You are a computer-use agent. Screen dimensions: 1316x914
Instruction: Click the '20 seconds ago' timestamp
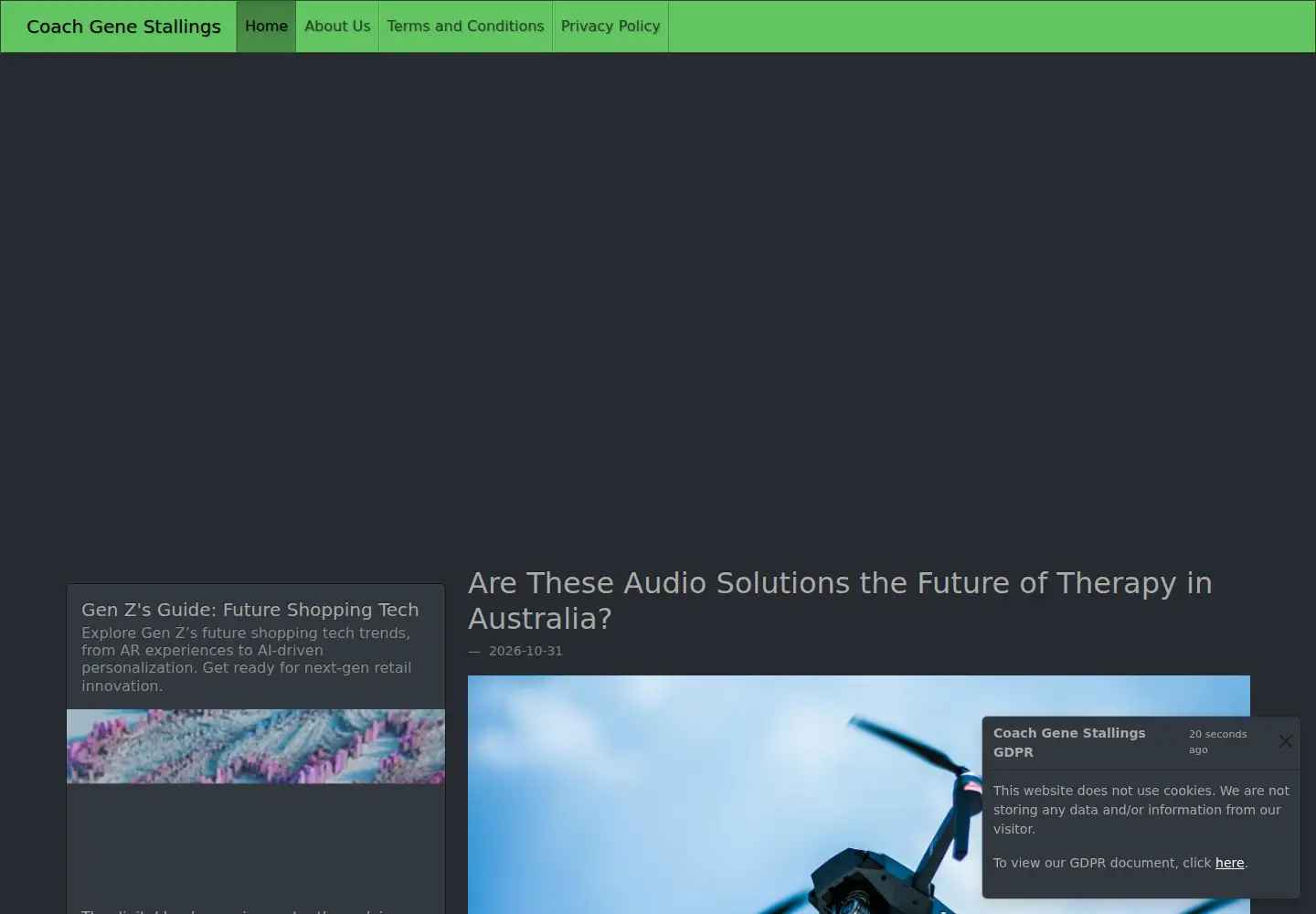(x=1217, y=742)
